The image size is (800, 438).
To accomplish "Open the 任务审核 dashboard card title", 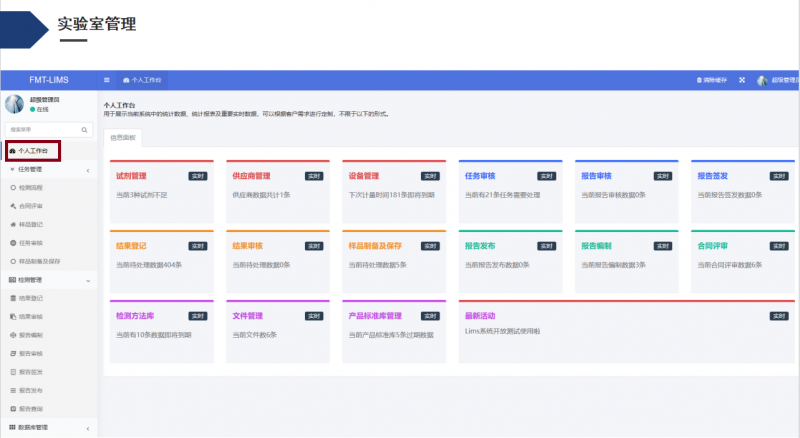I will click(480, 176).
